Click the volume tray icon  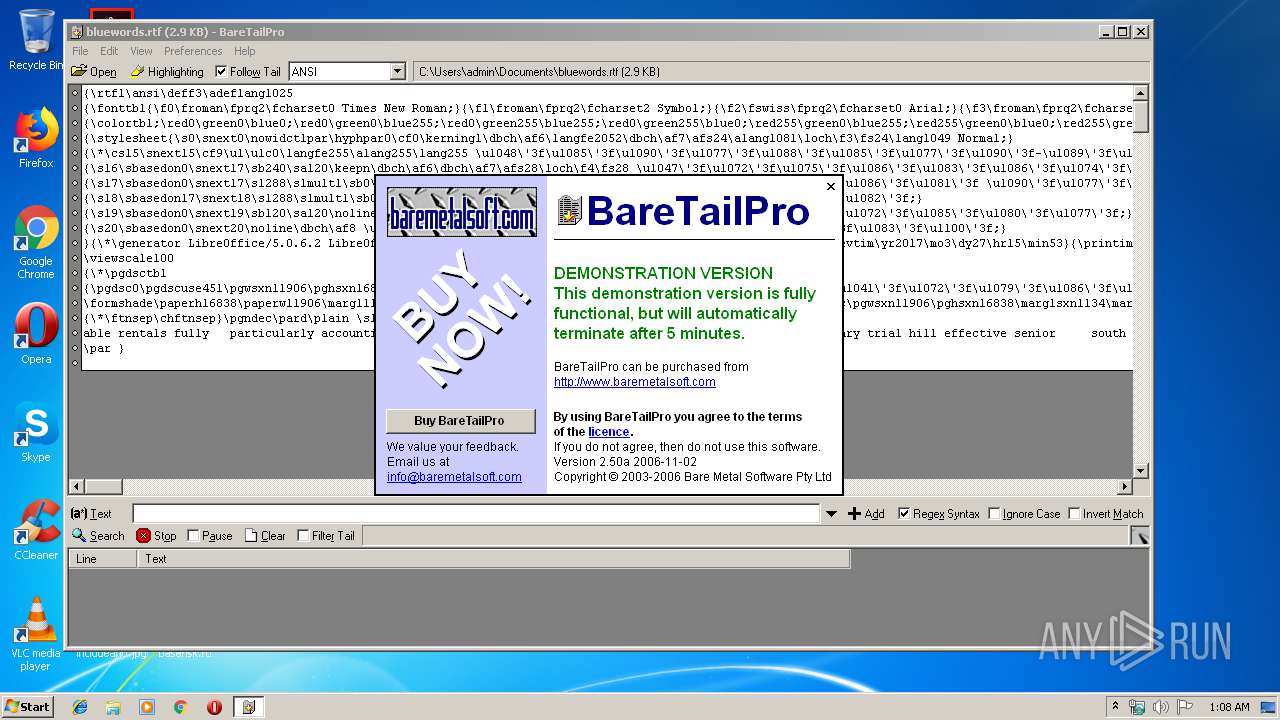point(1162,707)
